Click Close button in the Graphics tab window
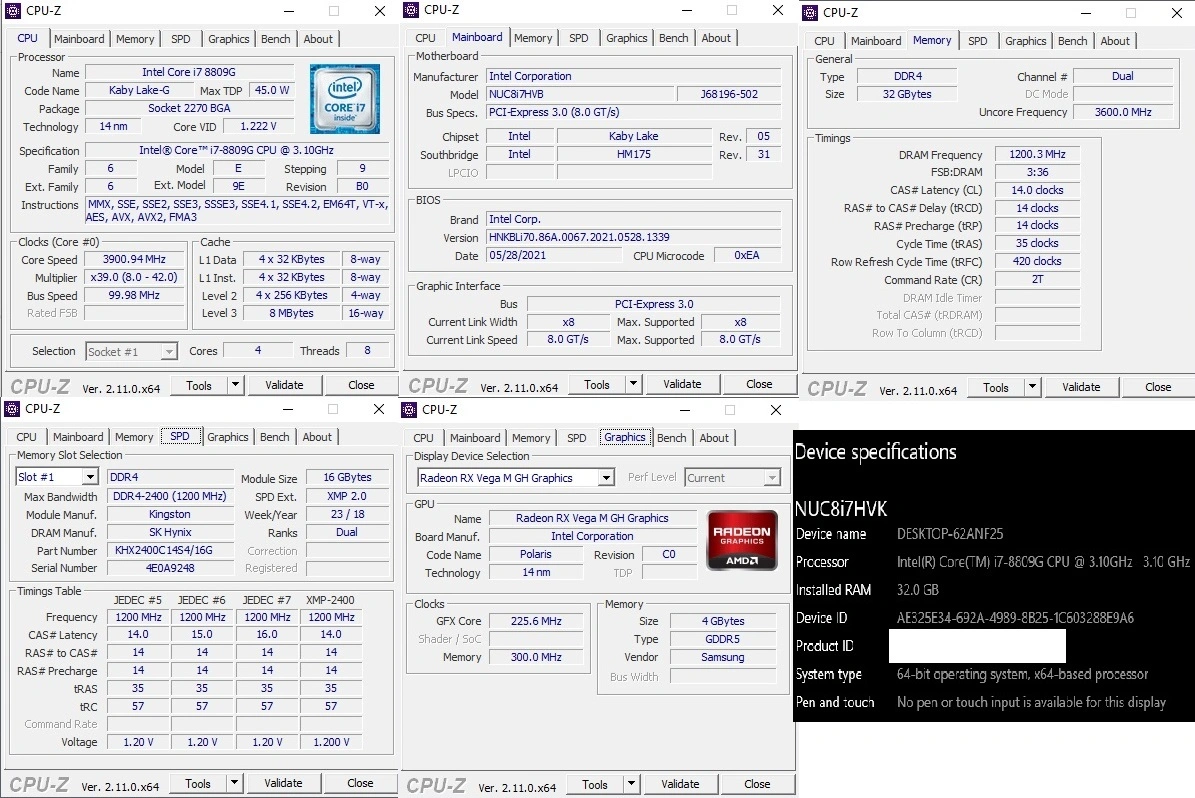 [x=757, y=784]
